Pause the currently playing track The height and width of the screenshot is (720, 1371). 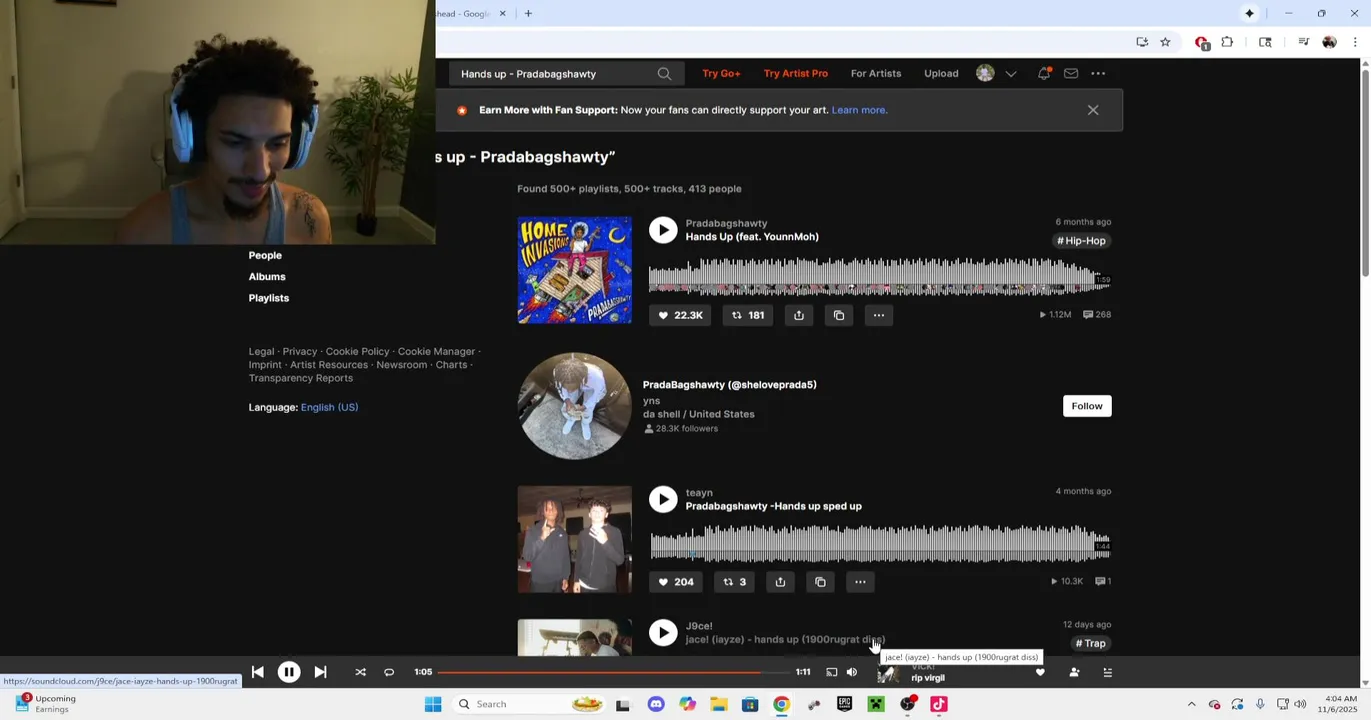(288, 672)
